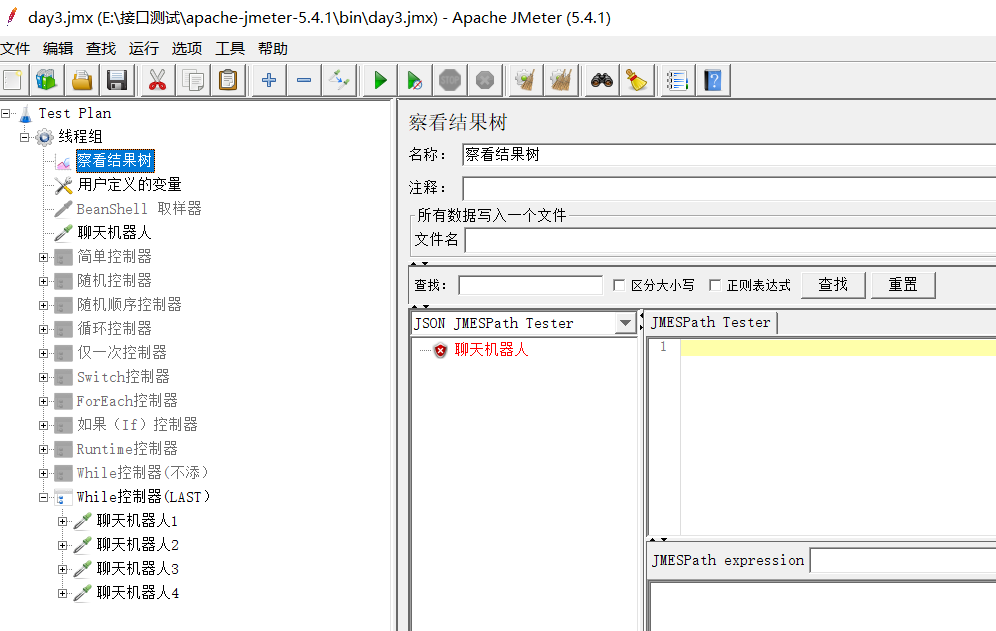Expand all with the plus icon
Image resolution: width=996 pixels, height=631 pixels.
(x=269, y=81)
